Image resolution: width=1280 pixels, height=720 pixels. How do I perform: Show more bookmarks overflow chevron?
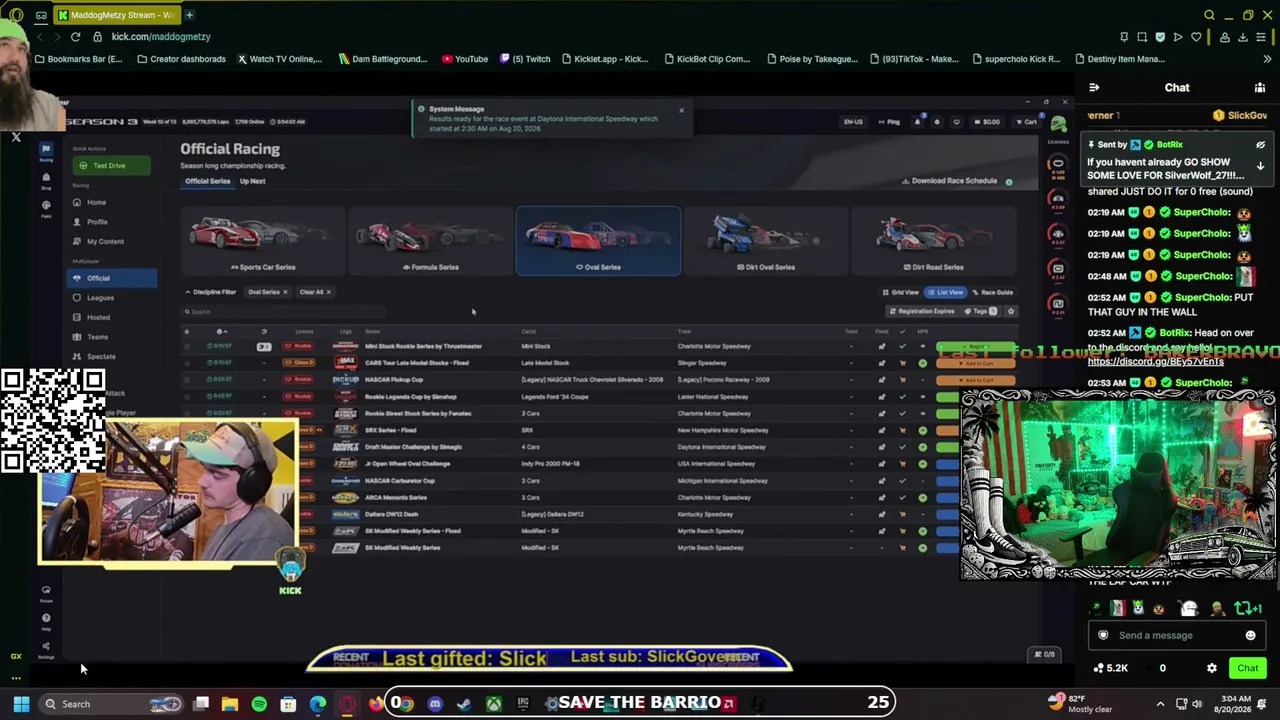pos(1268,59)
